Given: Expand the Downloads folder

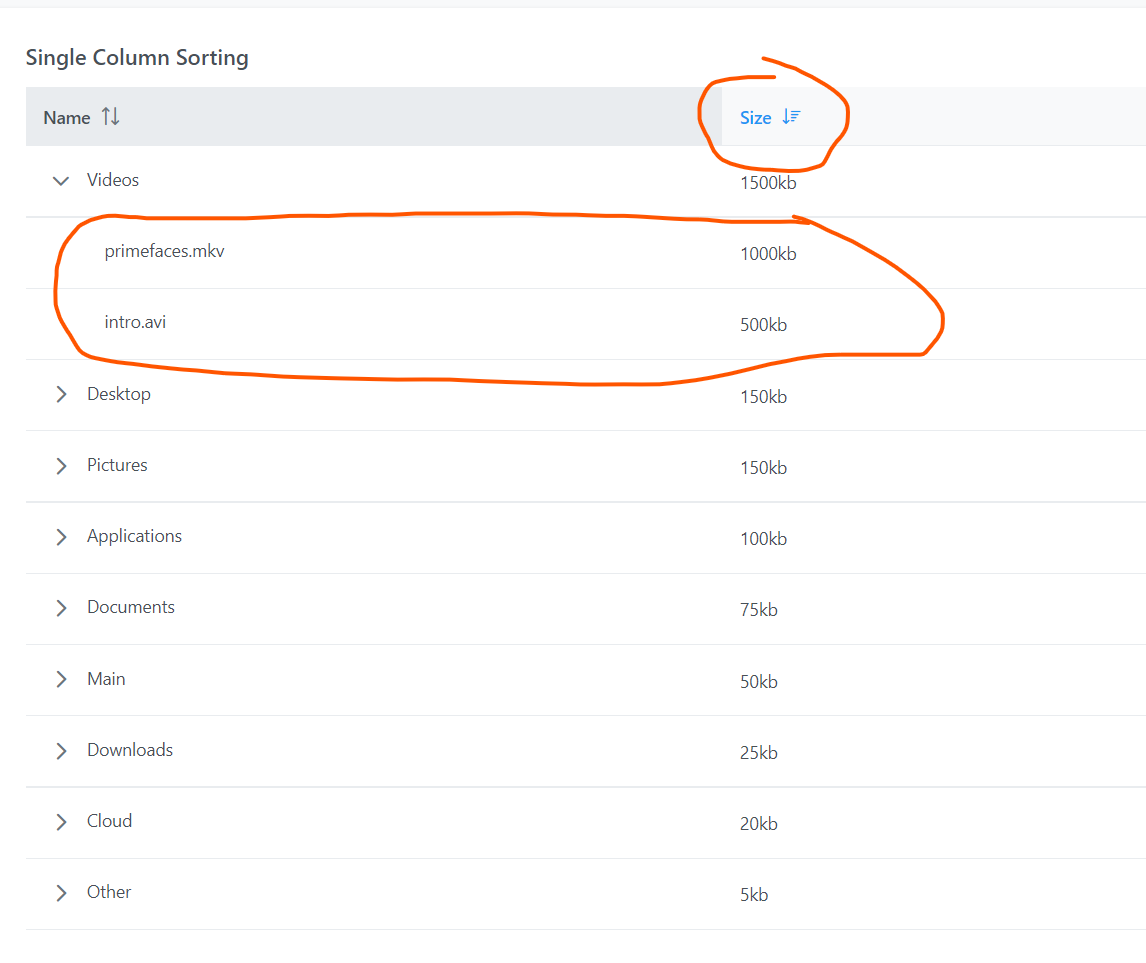Looking at the screenshot, I should click(61, 751).
